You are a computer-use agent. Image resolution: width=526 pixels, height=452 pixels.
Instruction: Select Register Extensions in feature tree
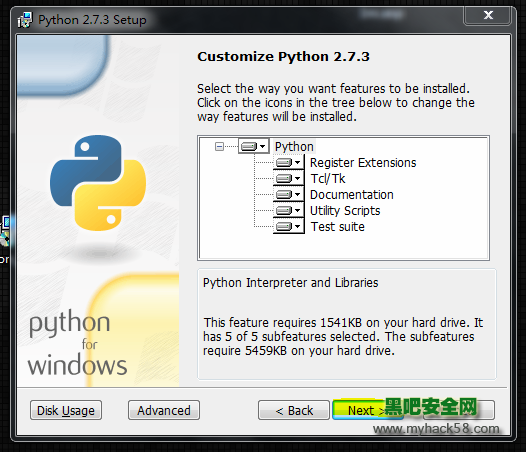[x=363, y=163]
